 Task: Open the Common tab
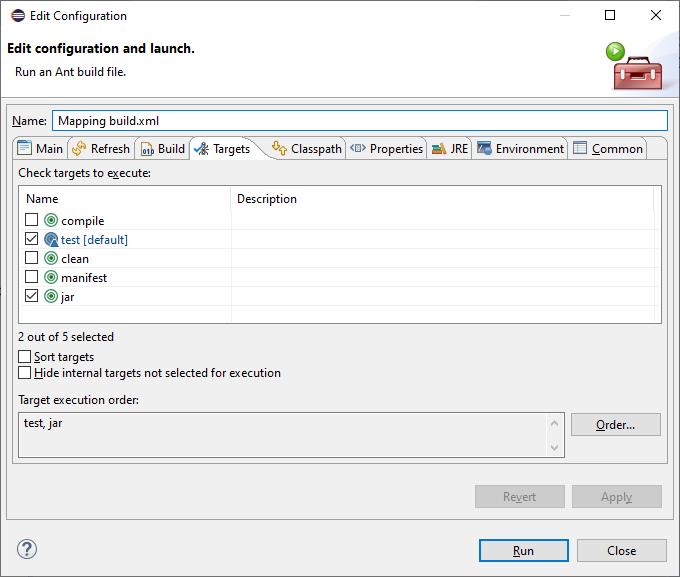tap(608, 149)
